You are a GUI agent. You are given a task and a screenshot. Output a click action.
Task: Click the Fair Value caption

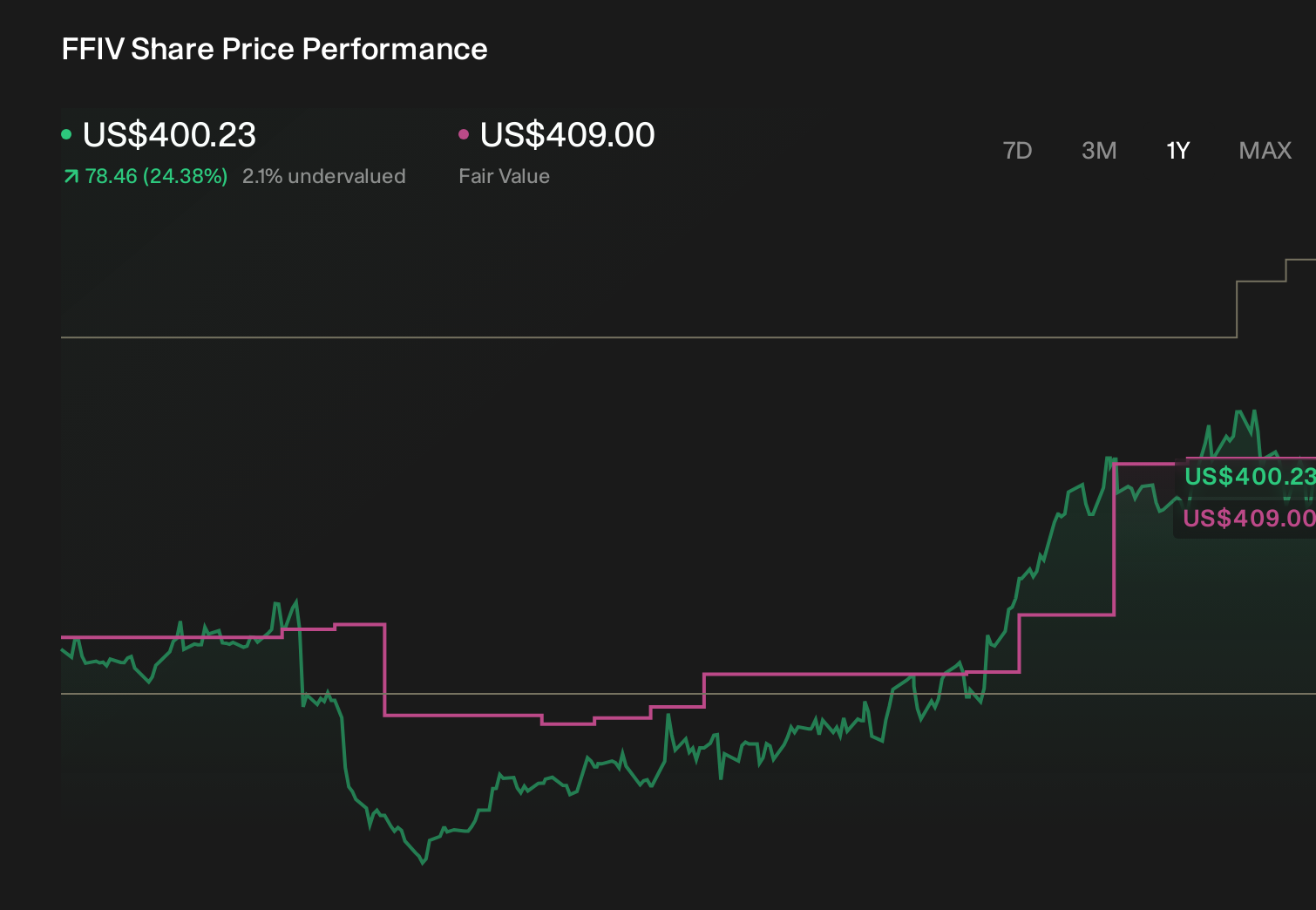505,176
